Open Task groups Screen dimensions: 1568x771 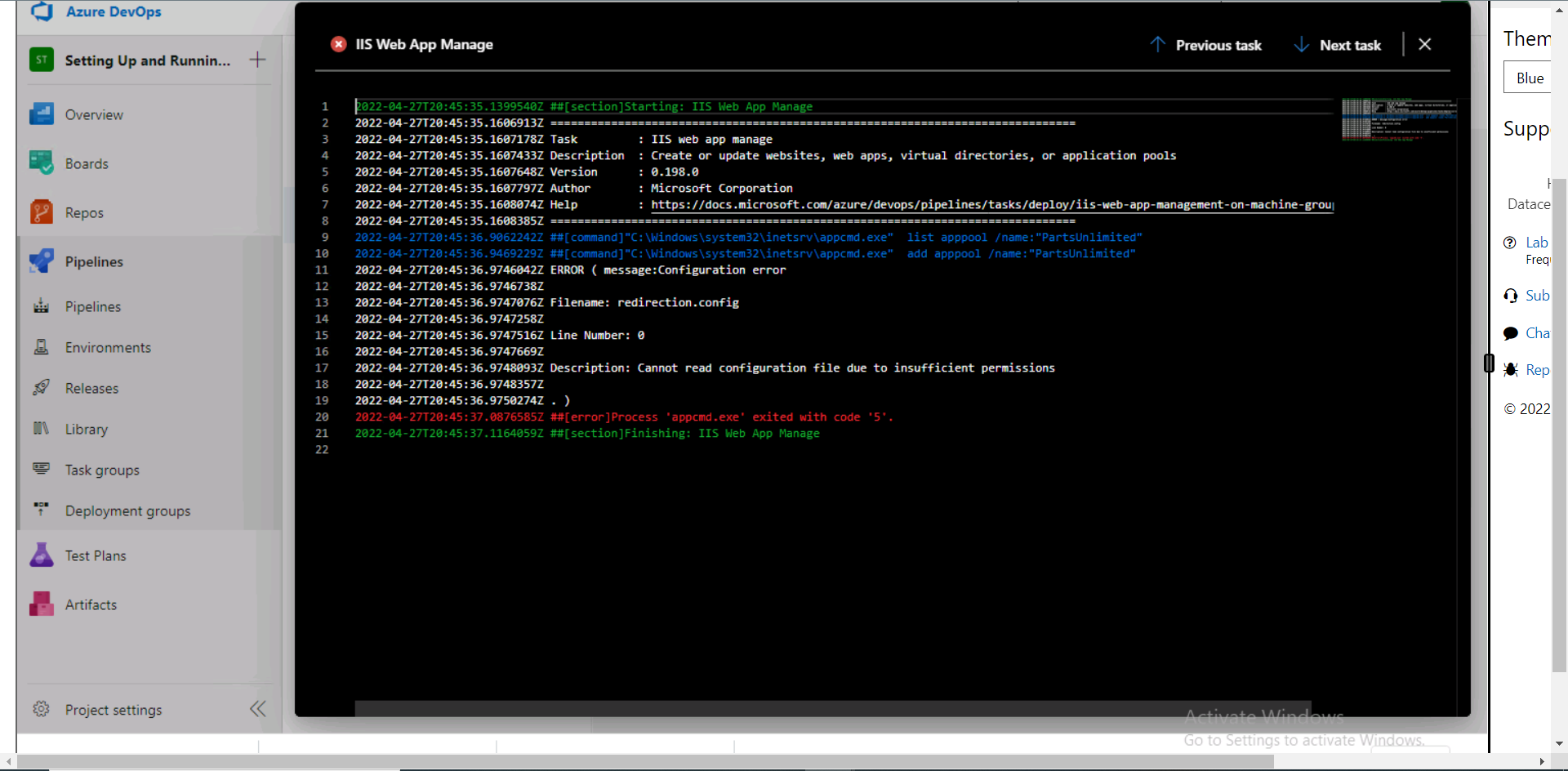[102, 469]
